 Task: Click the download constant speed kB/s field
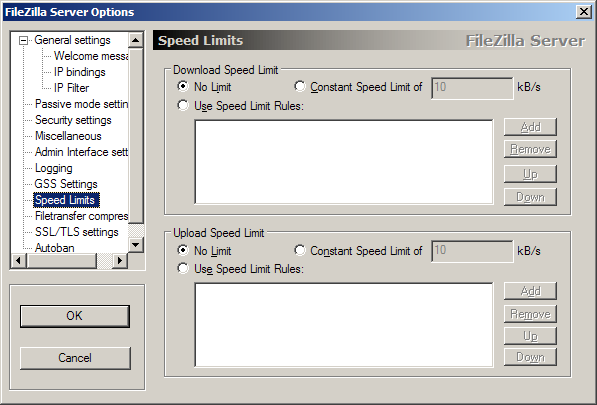pyautogui.click(x=472, y=88)
